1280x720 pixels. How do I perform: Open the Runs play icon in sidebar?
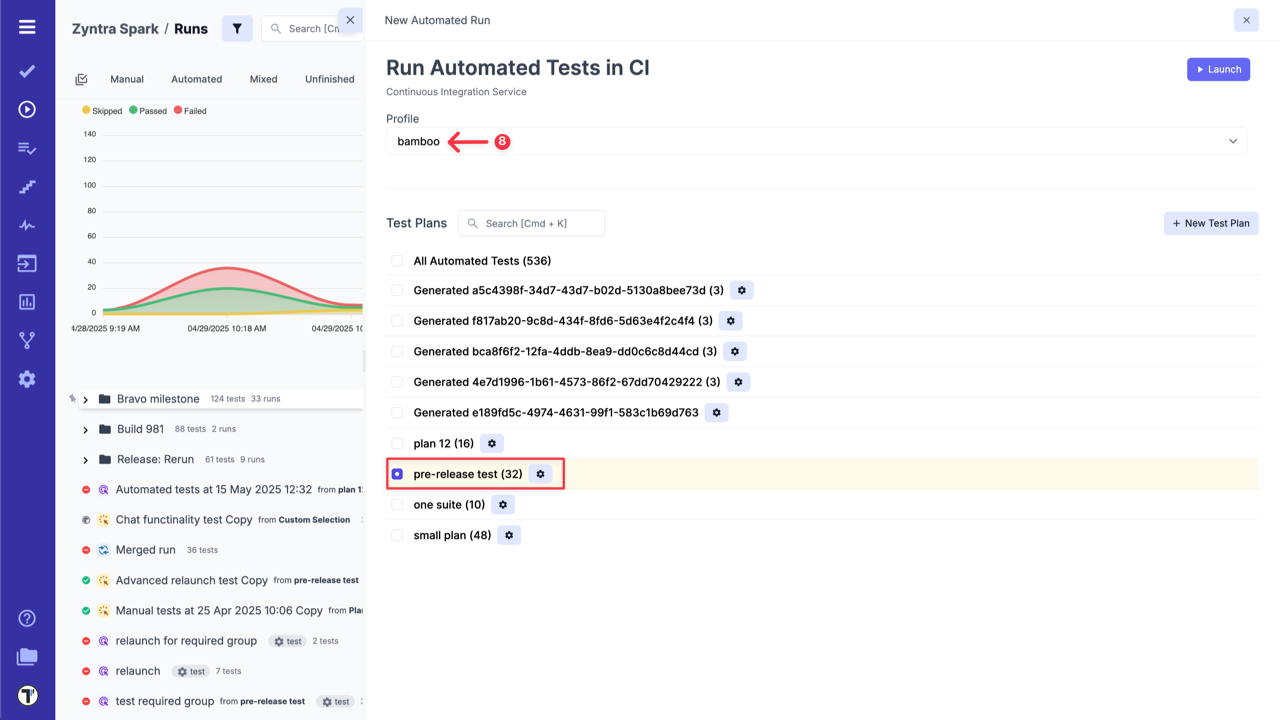pos(27,109)
